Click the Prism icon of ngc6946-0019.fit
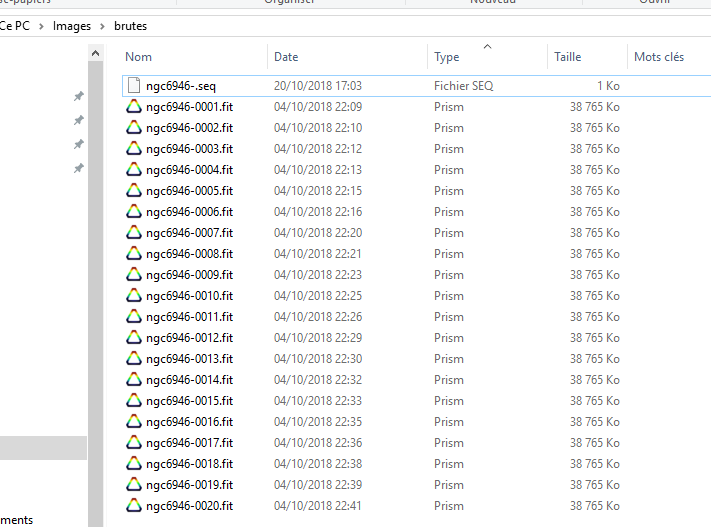This screenshot has width=711, height=527. tap(134, 485)
